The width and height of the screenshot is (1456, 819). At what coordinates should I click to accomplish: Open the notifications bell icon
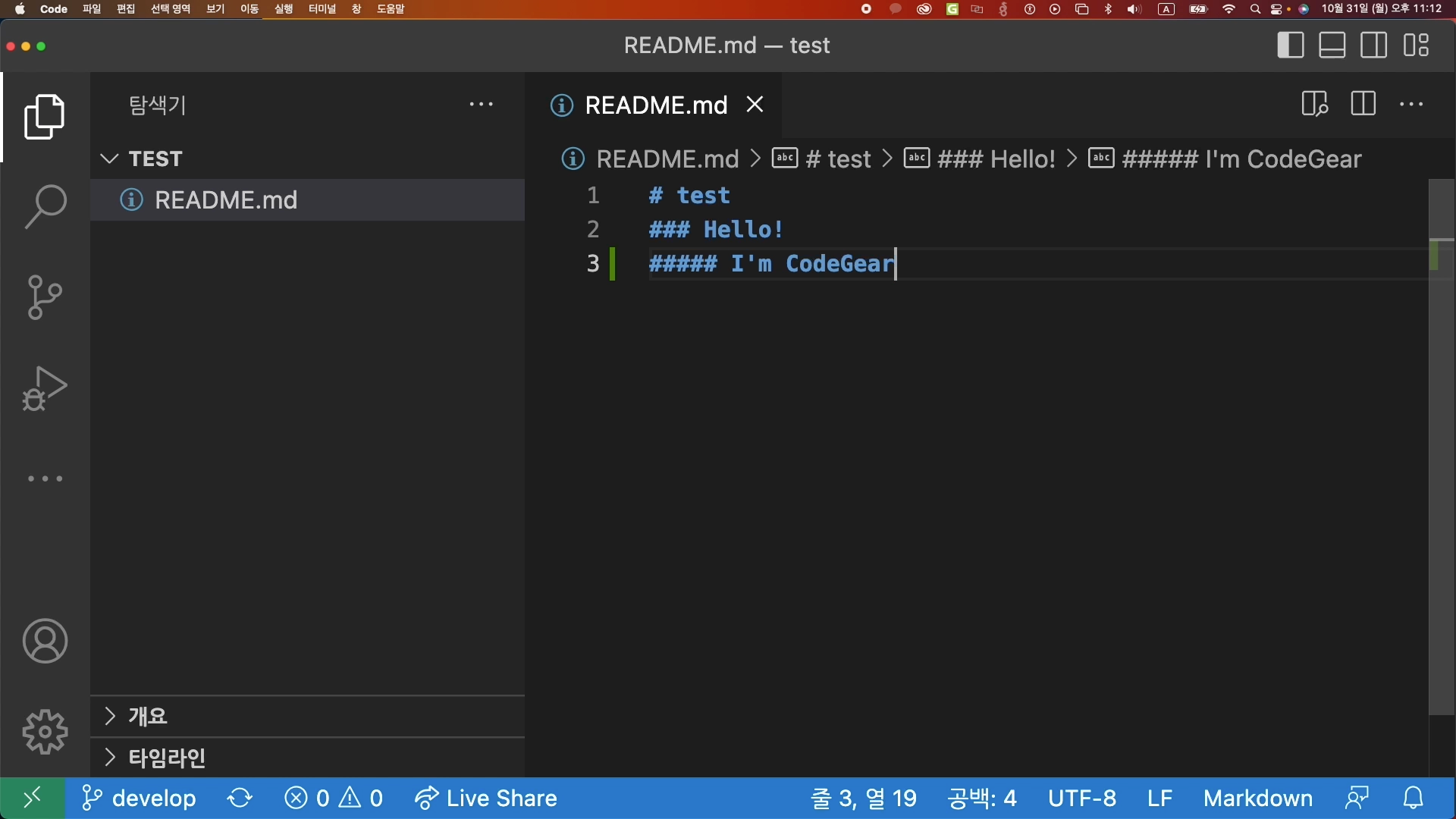click(x=1414, y=798)
